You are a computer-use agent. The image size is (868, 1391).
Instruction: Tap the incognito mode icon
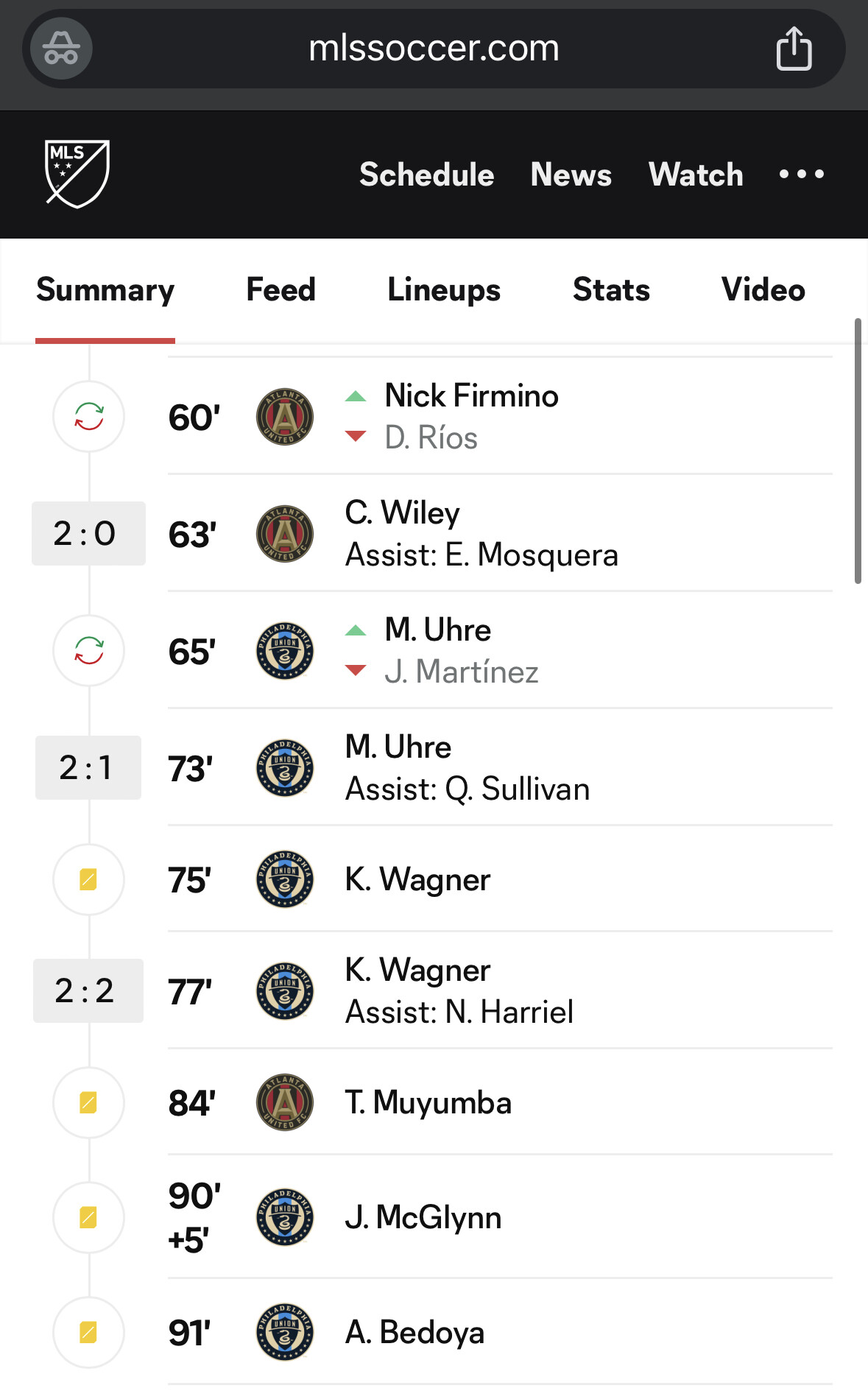coord(61,49)
